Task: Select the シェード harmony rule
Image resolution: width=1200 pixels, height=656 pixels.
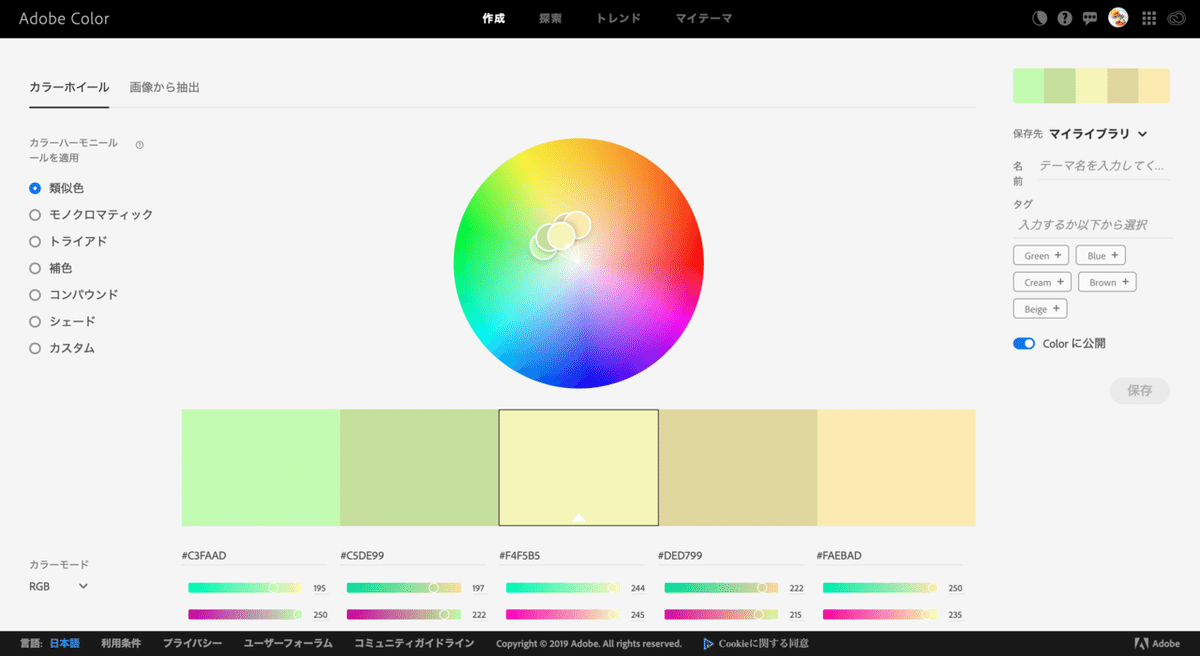Action: [x=63, y=322]
